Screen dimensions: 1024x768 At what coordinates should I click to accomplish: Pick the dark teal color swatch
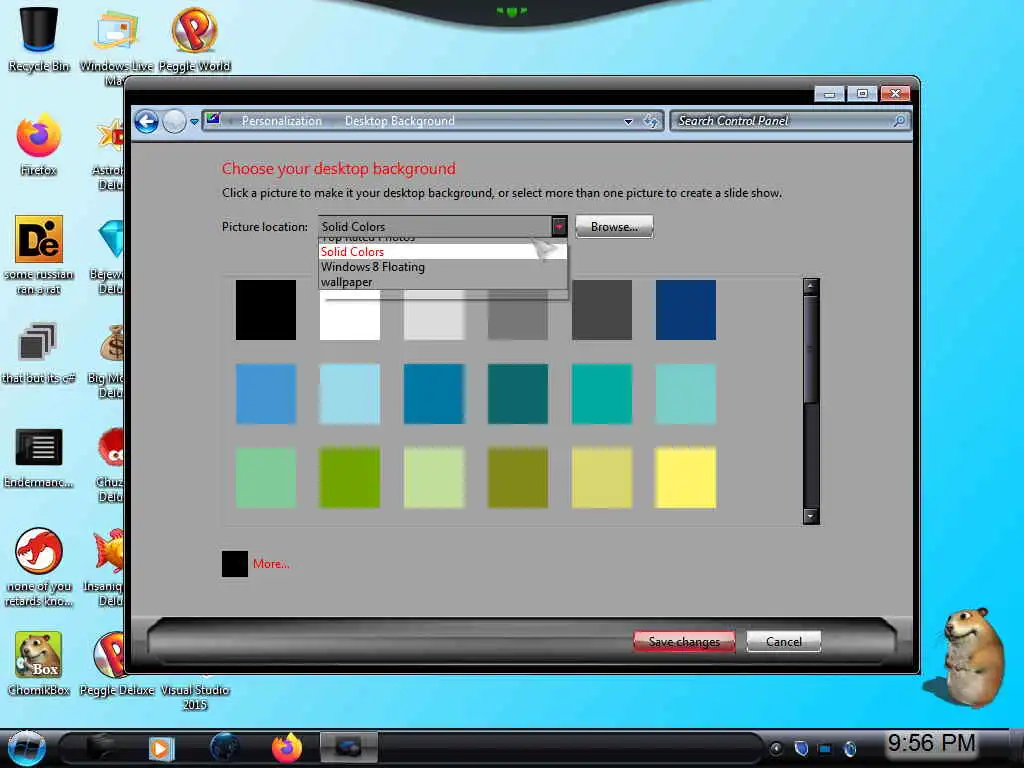tap(518, 394)
